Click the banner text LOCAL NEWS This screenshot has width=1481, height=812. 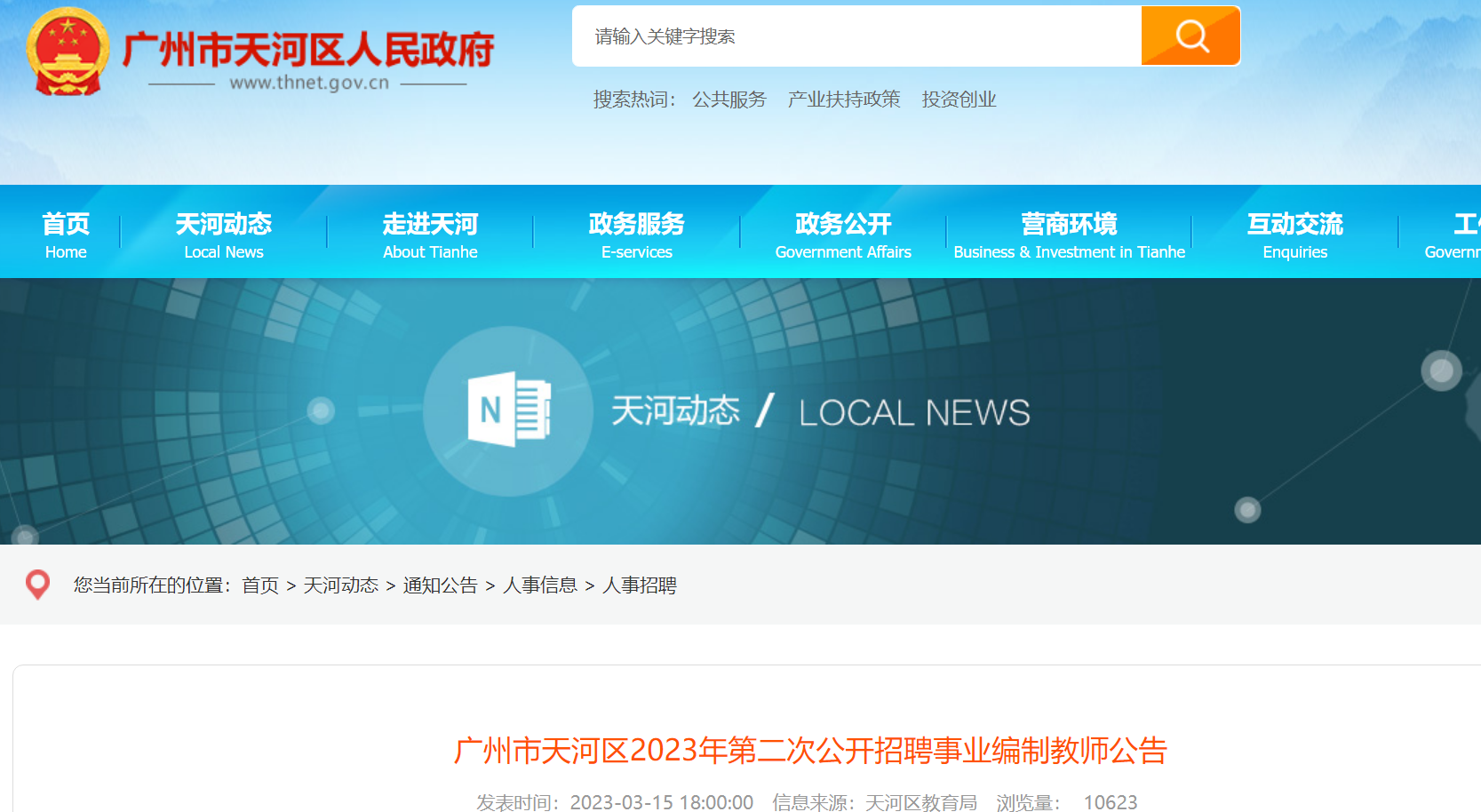914,412
